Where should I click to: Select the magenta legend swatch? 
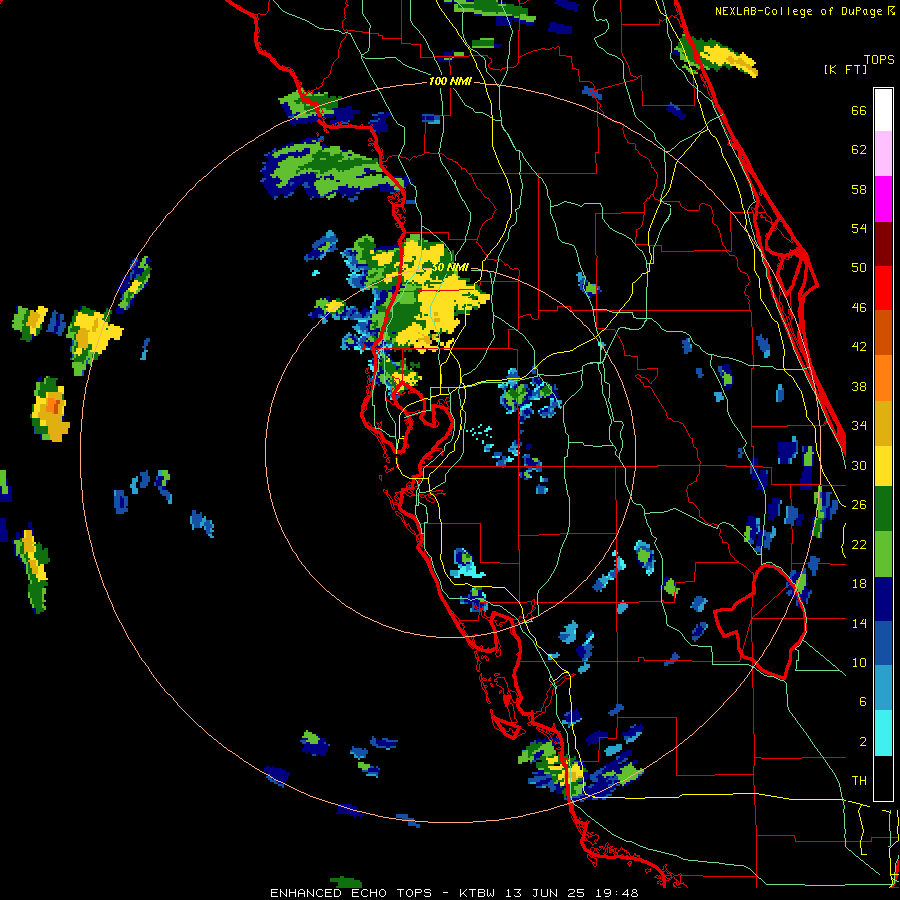[883, 199]
